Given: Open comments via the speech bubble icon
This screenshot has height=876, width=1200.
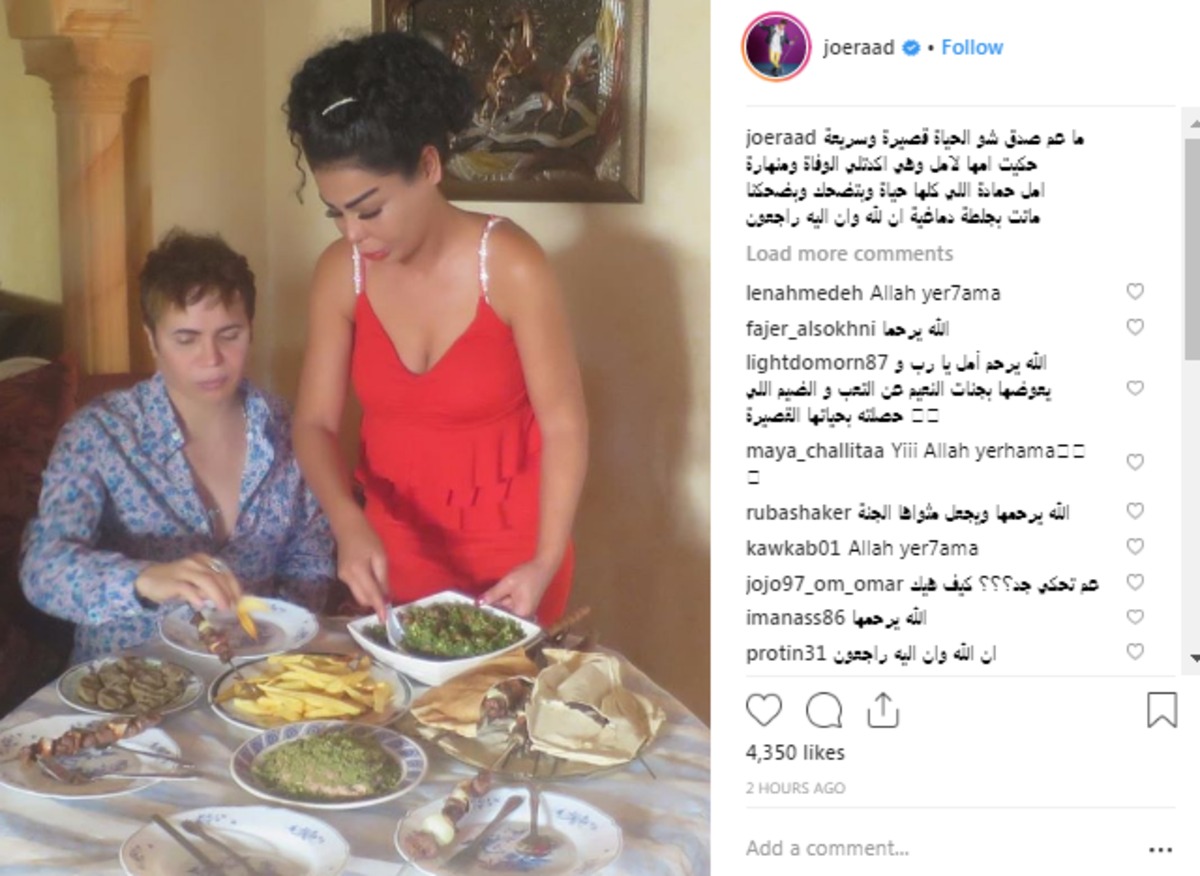Looking at the screenshot, I should click(824, 710).
